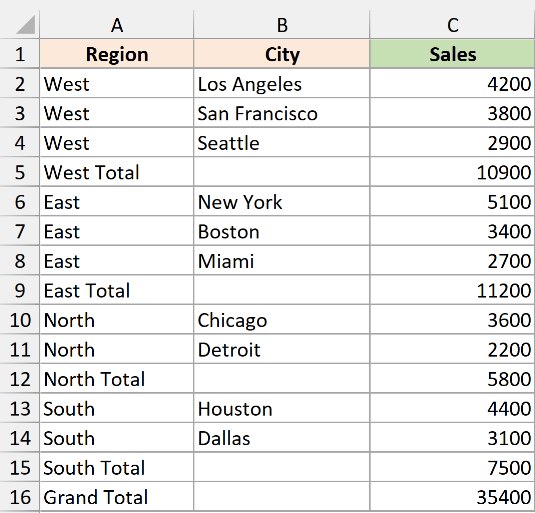Select the Houston cell
535x513 pixels.
coord(282,408)
